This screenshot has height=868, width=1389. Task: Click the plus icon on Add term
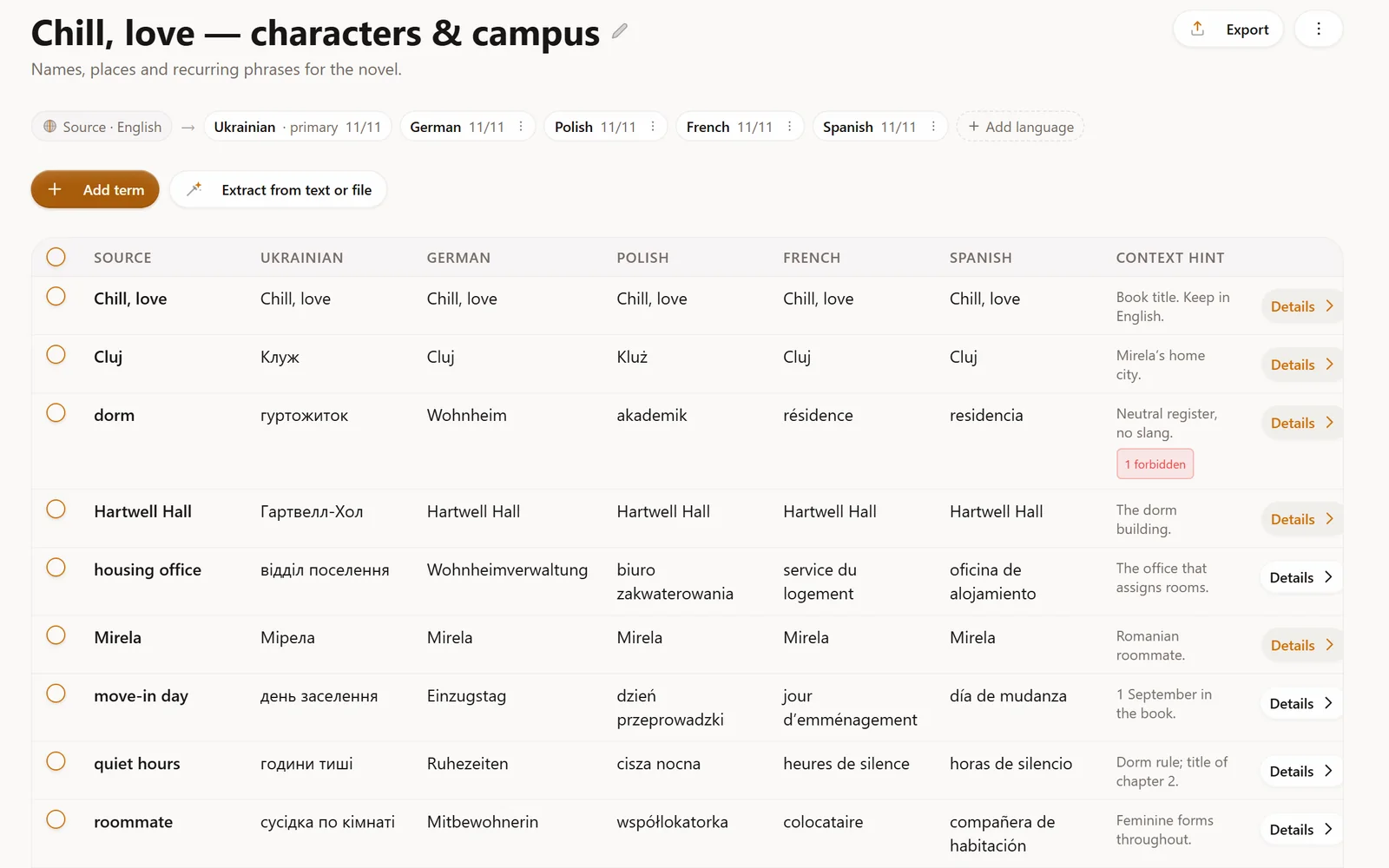(55, 189)
